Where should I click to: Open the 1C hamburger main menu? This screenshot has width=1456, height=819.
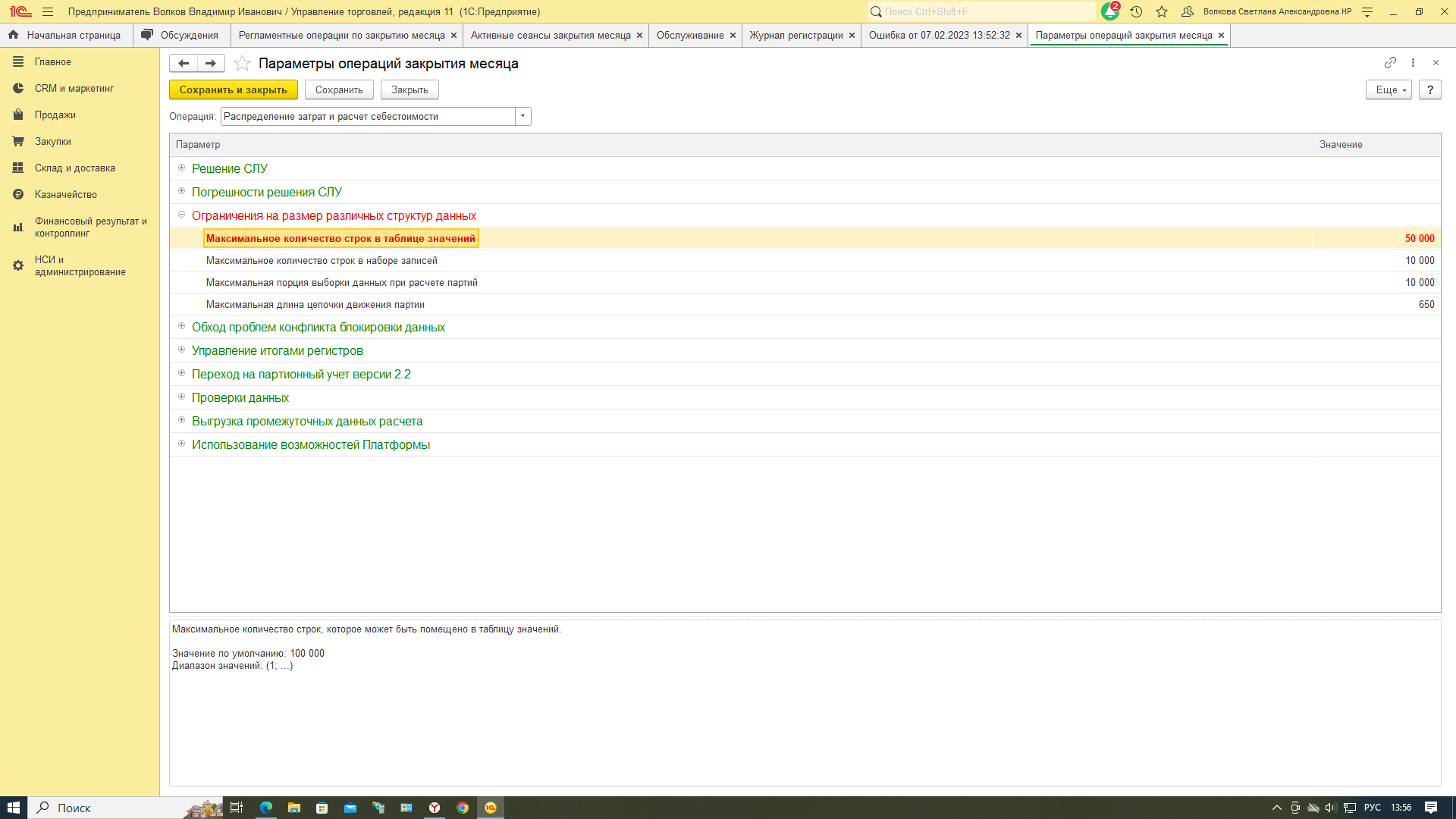coord(48,11)
